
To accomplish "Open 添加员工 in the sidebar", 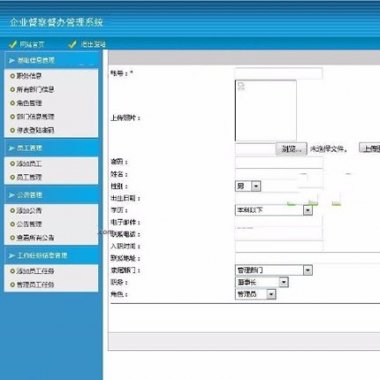I will [29, 164].
